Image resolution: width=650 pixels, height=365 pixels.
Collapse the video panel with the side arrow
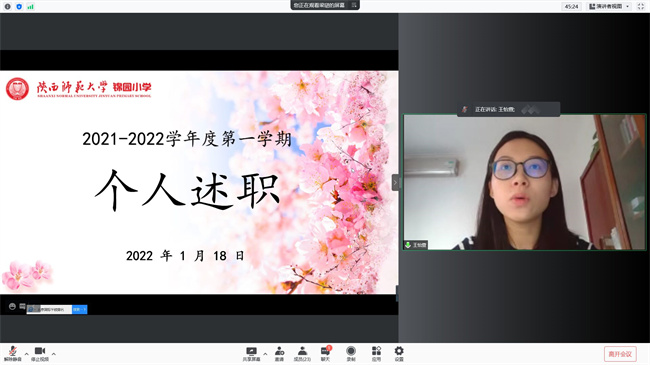(x=395, y=182)
